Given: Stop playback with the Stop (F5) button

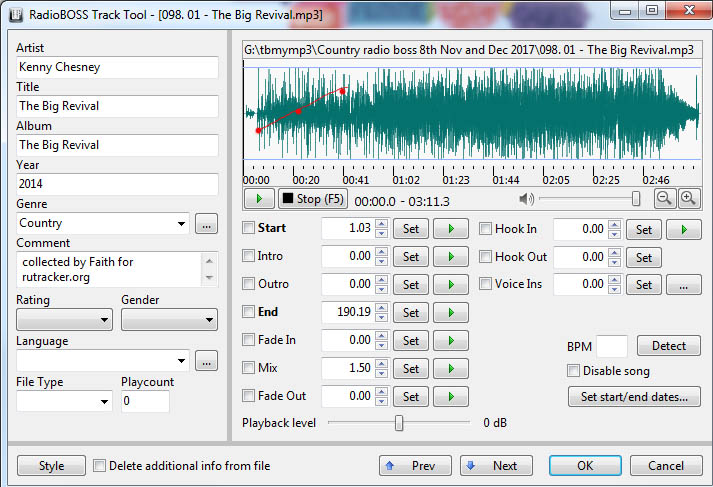Looking at the screenshot, I should 313,199.
